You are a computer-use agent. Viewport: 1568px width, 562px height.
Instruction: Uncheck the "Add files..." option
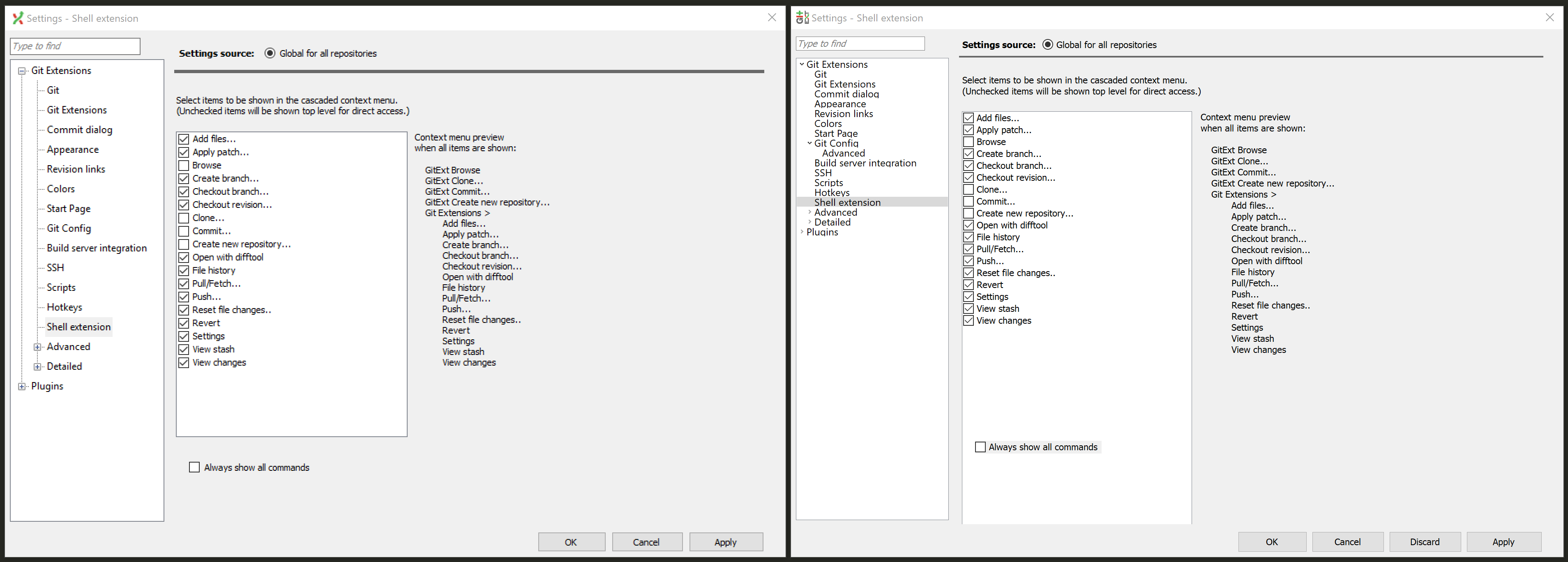(x=184, y=139)
